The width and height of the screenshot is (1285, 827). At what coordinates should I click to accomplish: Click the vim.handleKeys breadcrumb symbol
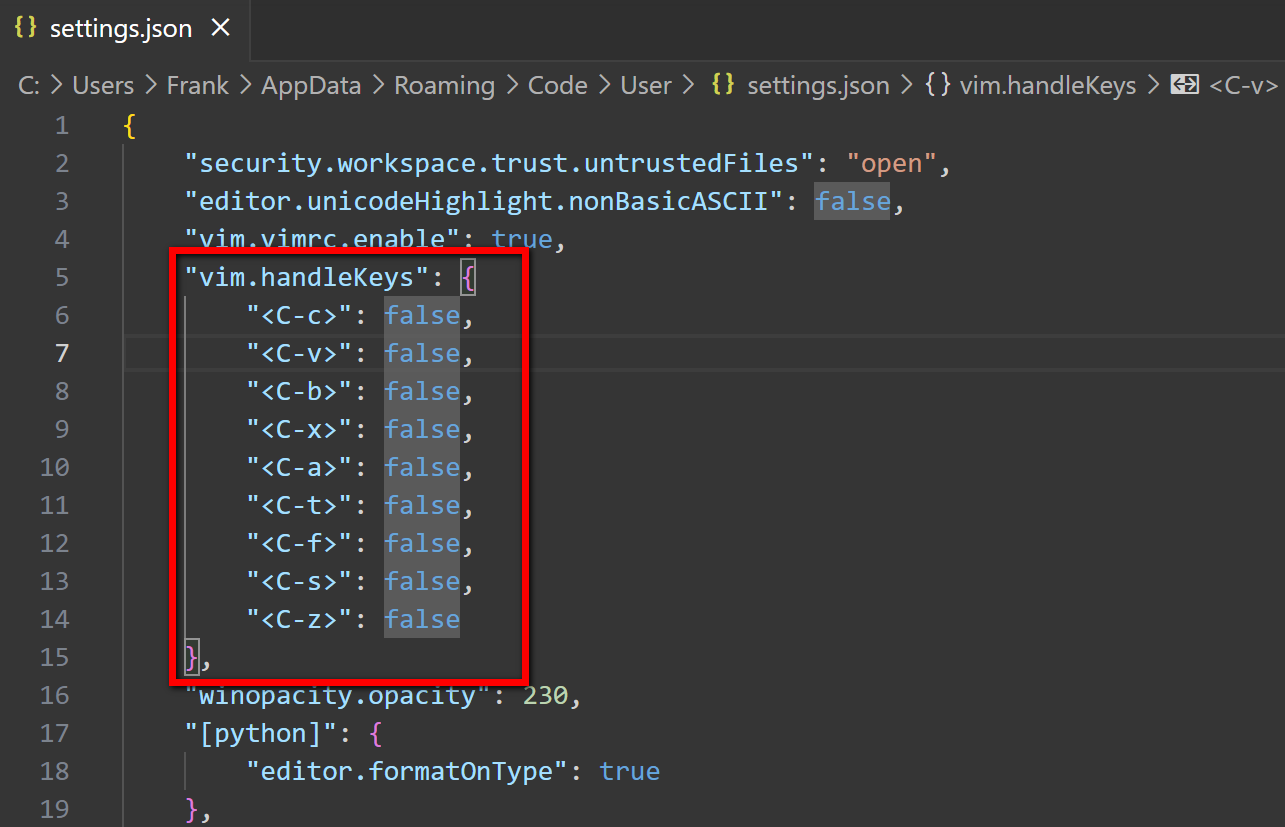click(1048, 86)
